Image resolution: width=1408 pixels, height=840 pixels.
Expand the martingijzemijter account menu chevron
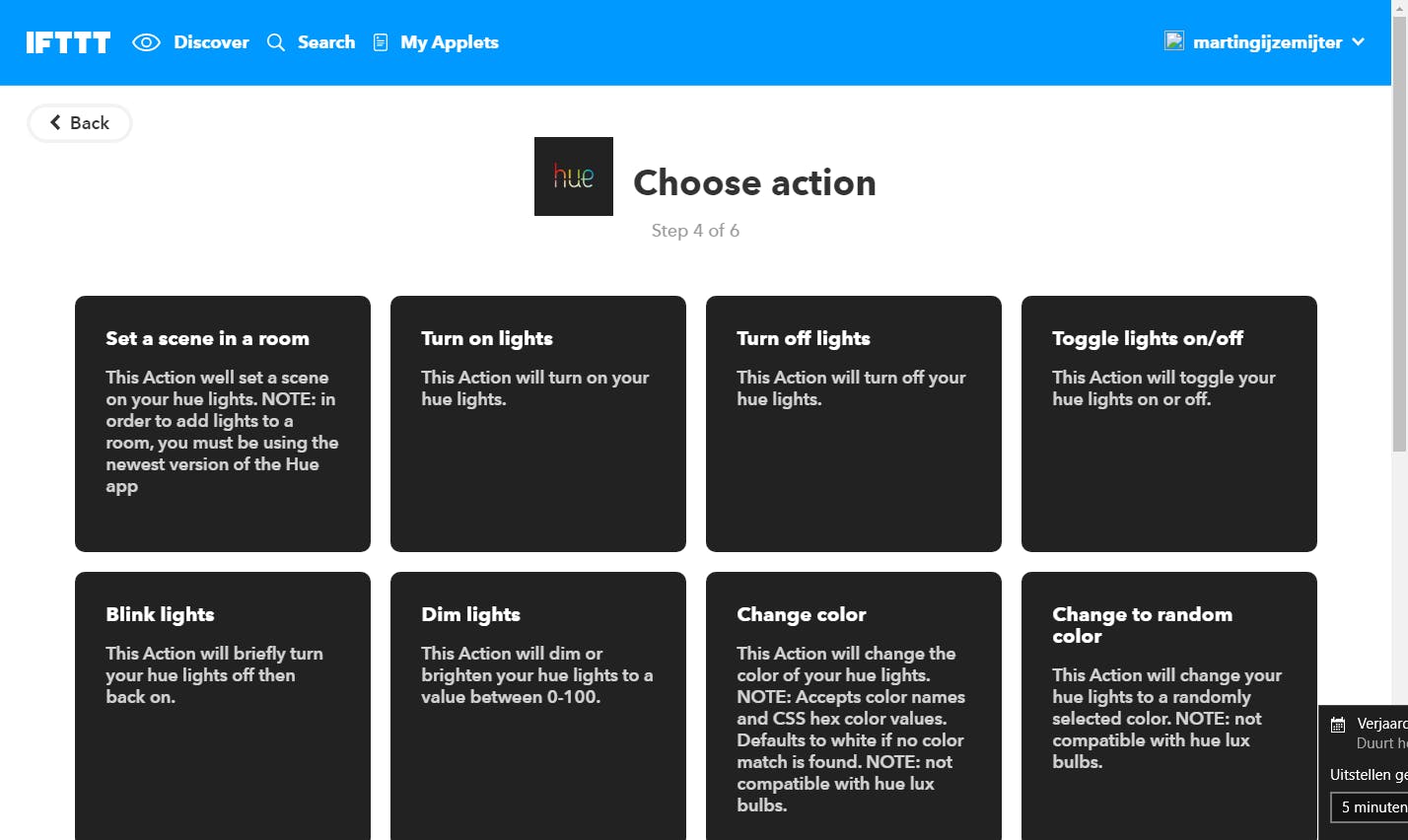[x=1359, y=41]
